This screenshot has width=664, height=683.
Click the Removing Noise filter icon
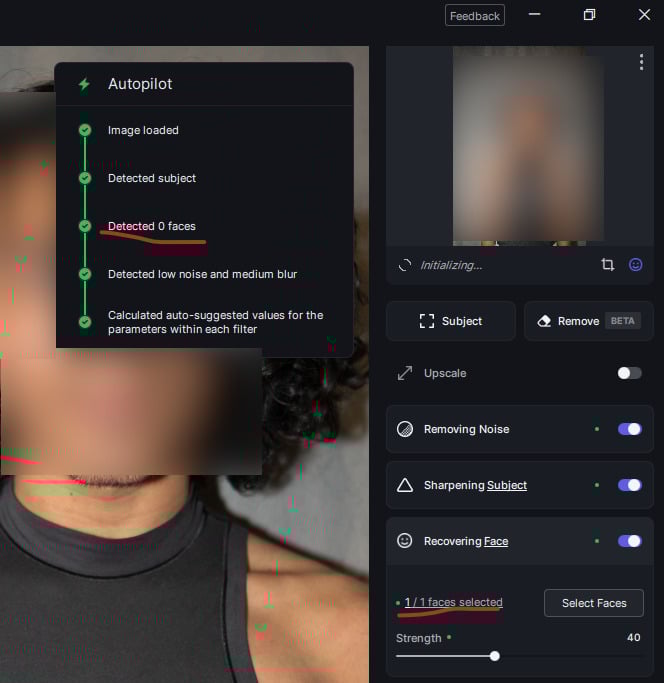[x=405, y=429]
